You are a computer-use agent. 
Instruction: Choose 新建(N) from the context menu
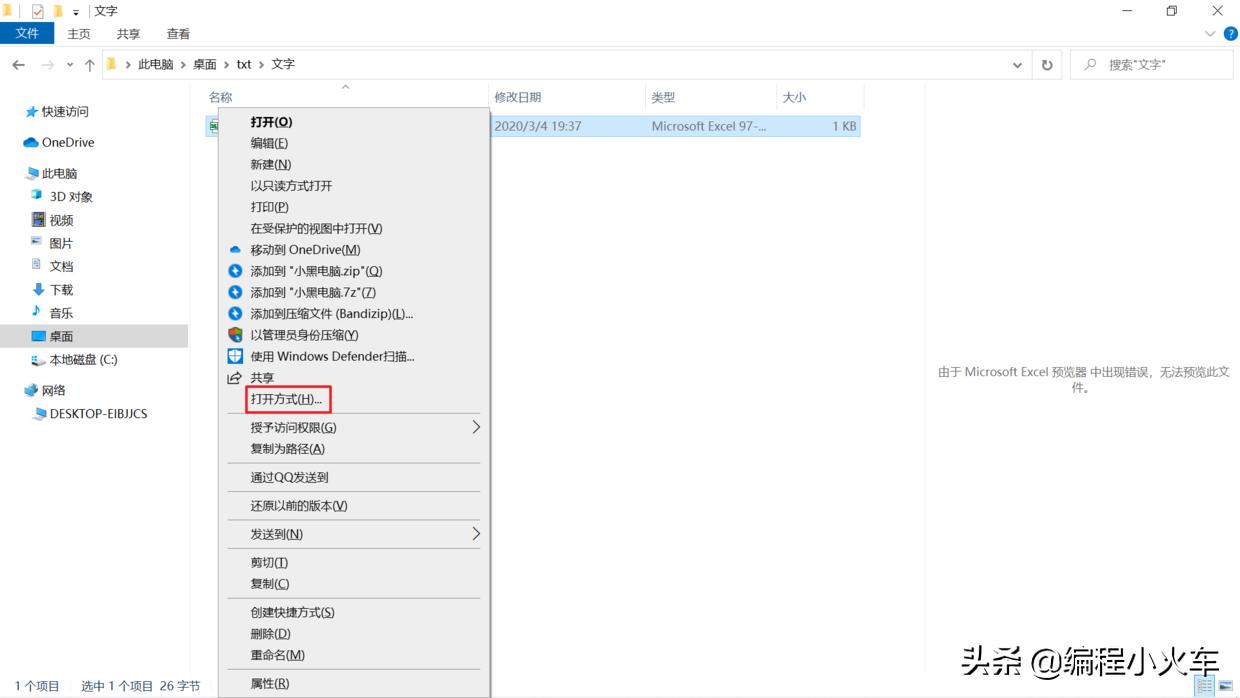pyautogui.click(x=354, y=164)
